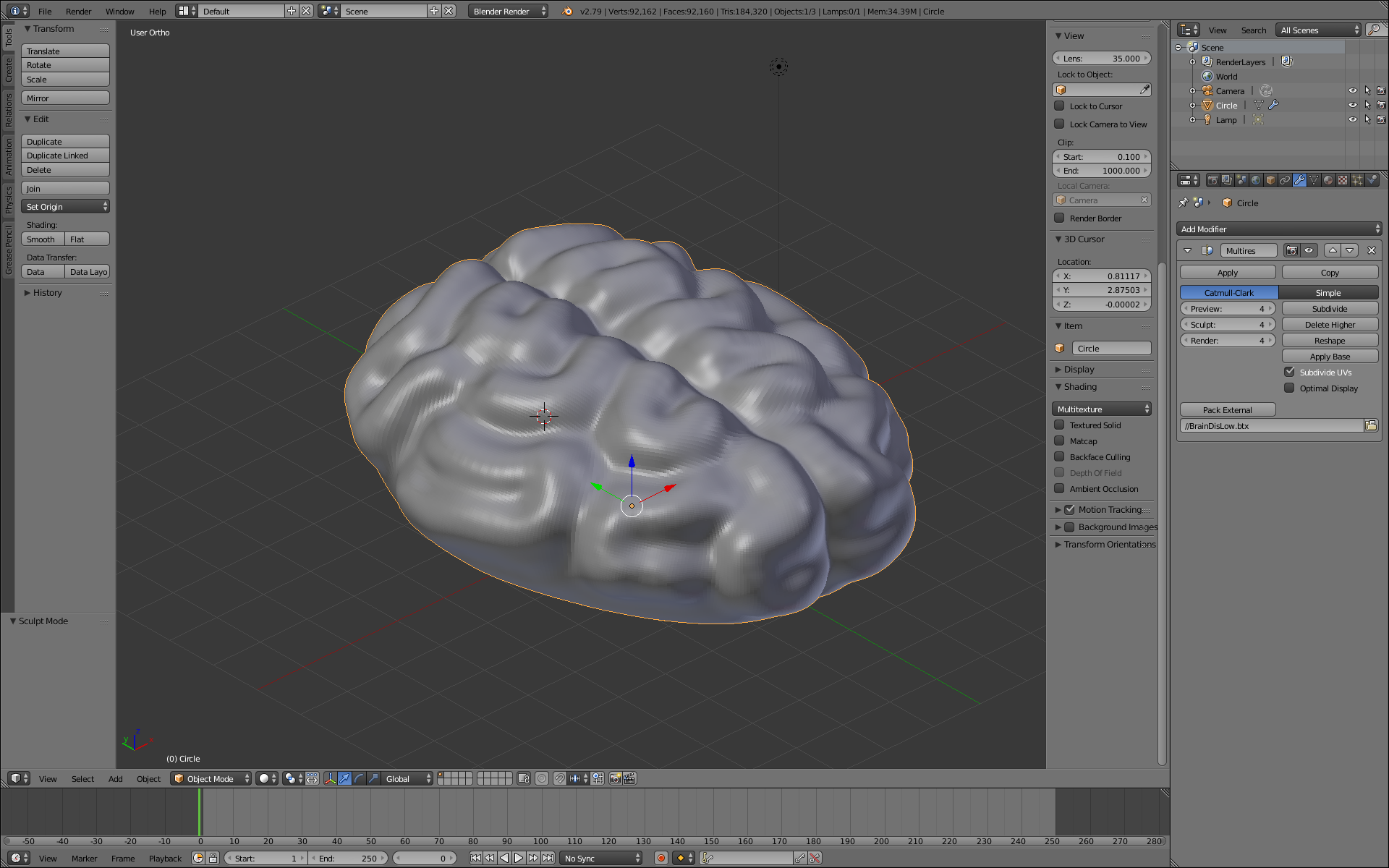
Task: Open the File menu
Action: 45,11
